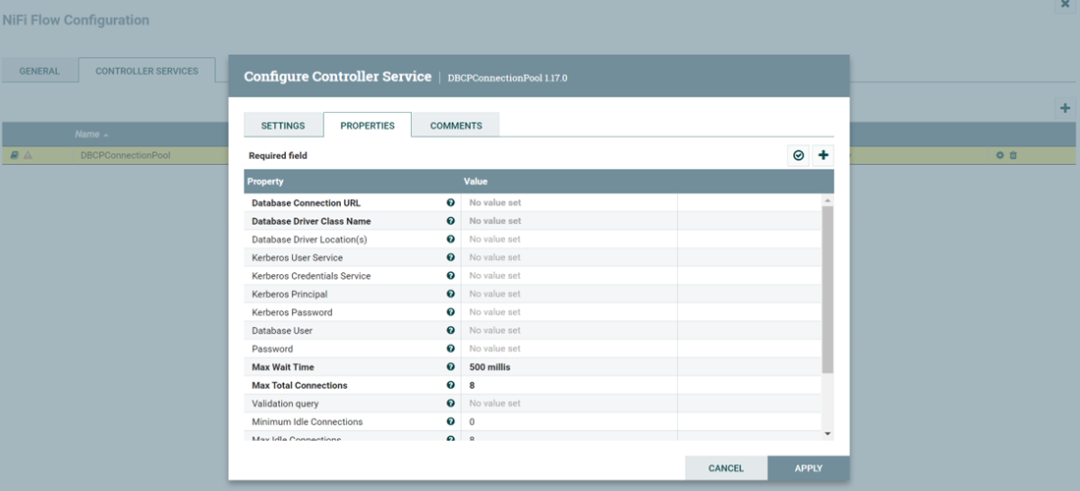The image size is (1080, 491).
Task: Add a new property with plus icon
Action: (822, 156)
